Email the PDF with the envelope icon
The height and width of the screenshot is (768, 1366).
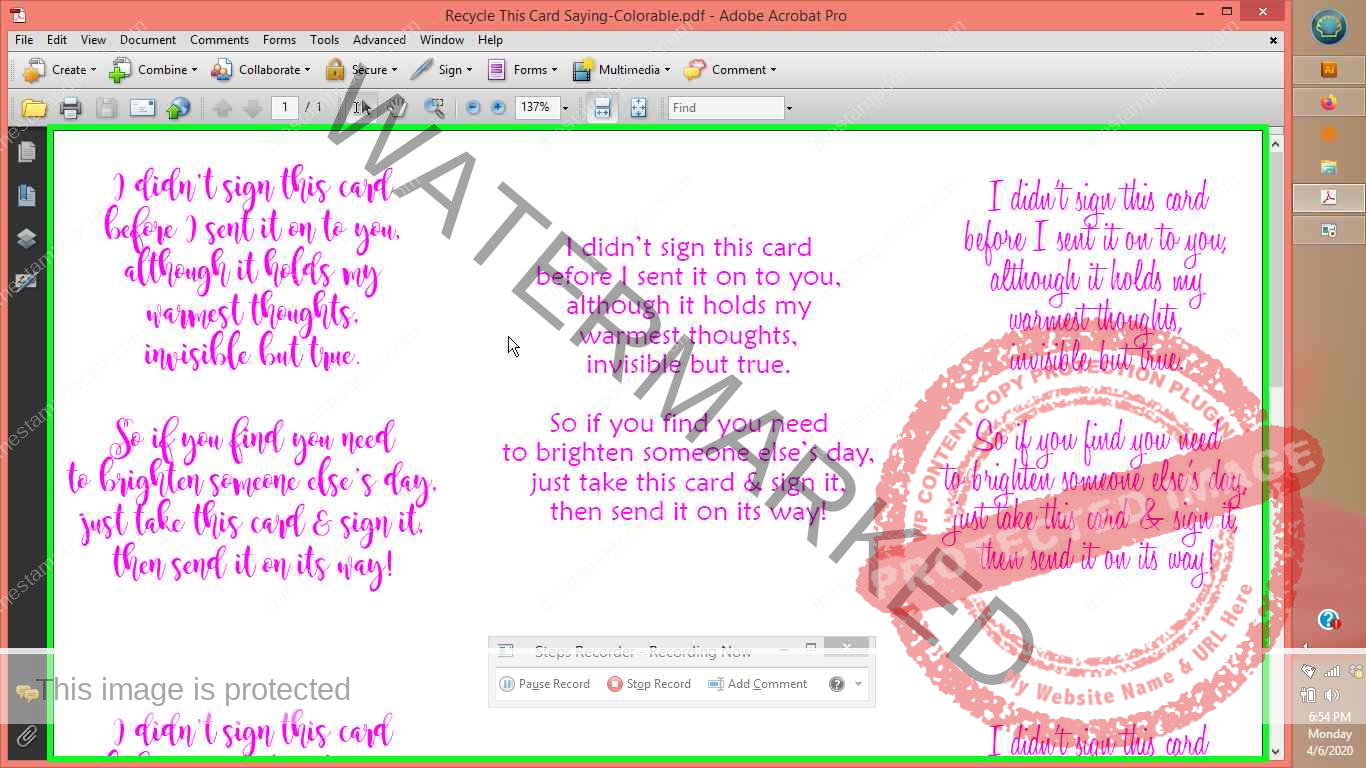pos(141,107)
